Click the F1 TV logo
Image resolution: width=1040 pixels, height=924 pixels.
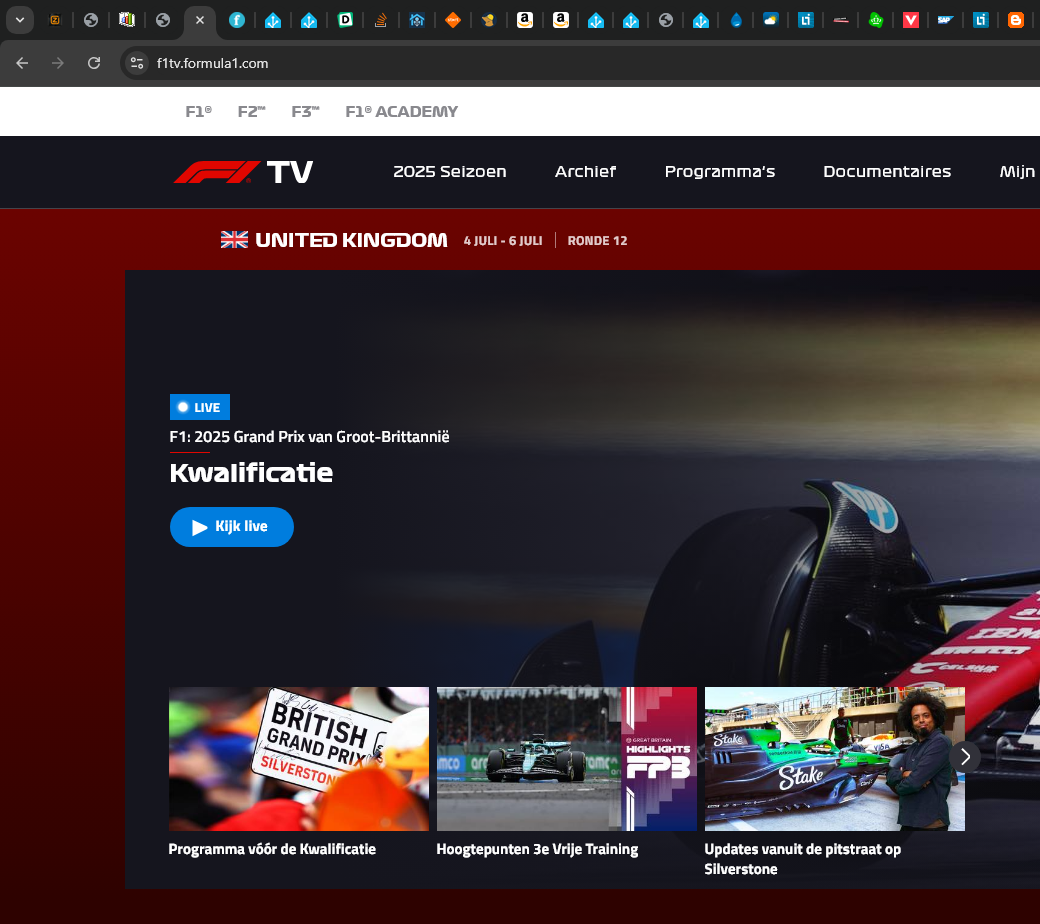pos(243,172)
